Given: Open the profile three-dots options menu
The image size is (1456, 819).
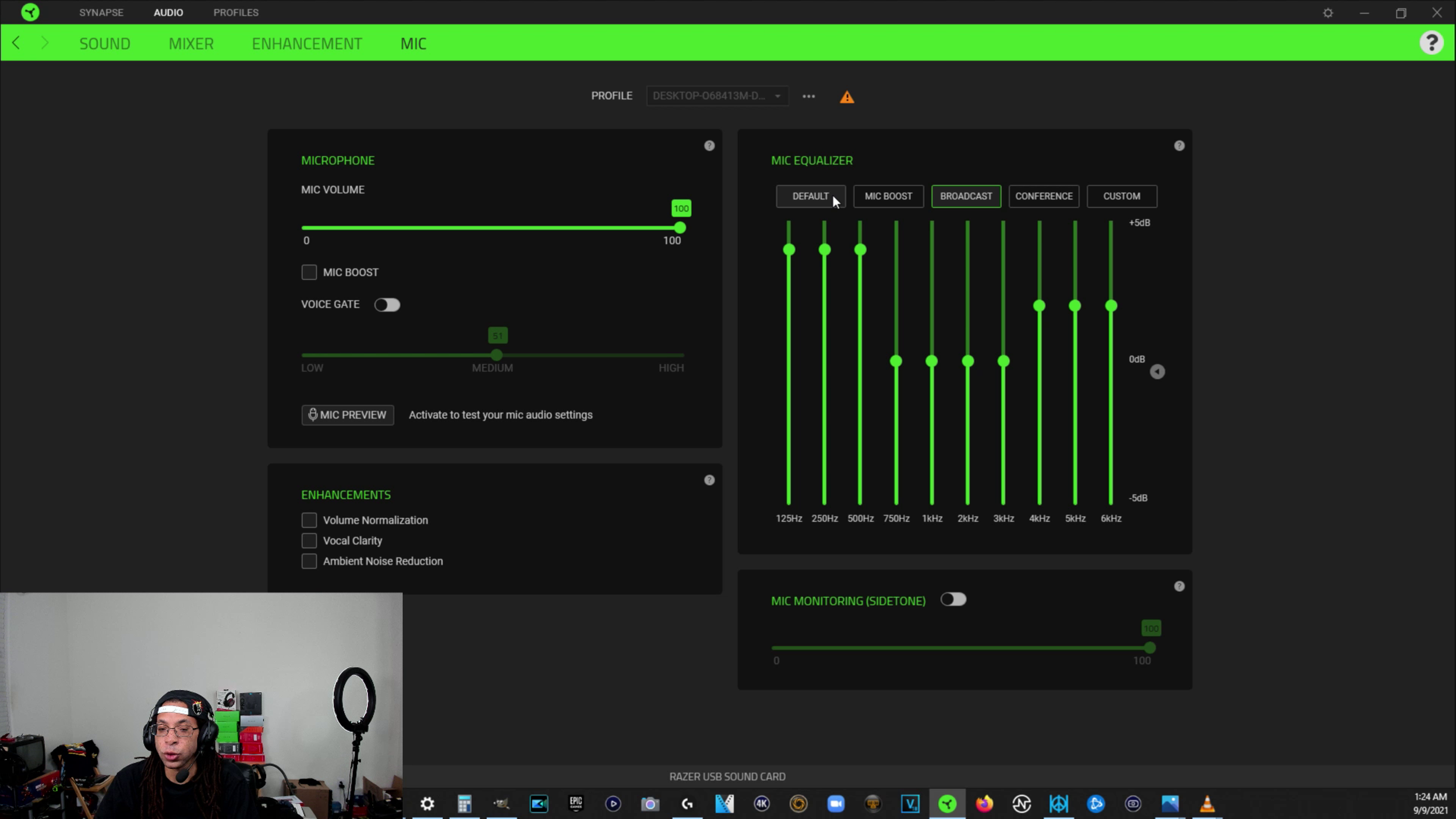Looking at the screenshot, I should (808, 96).
